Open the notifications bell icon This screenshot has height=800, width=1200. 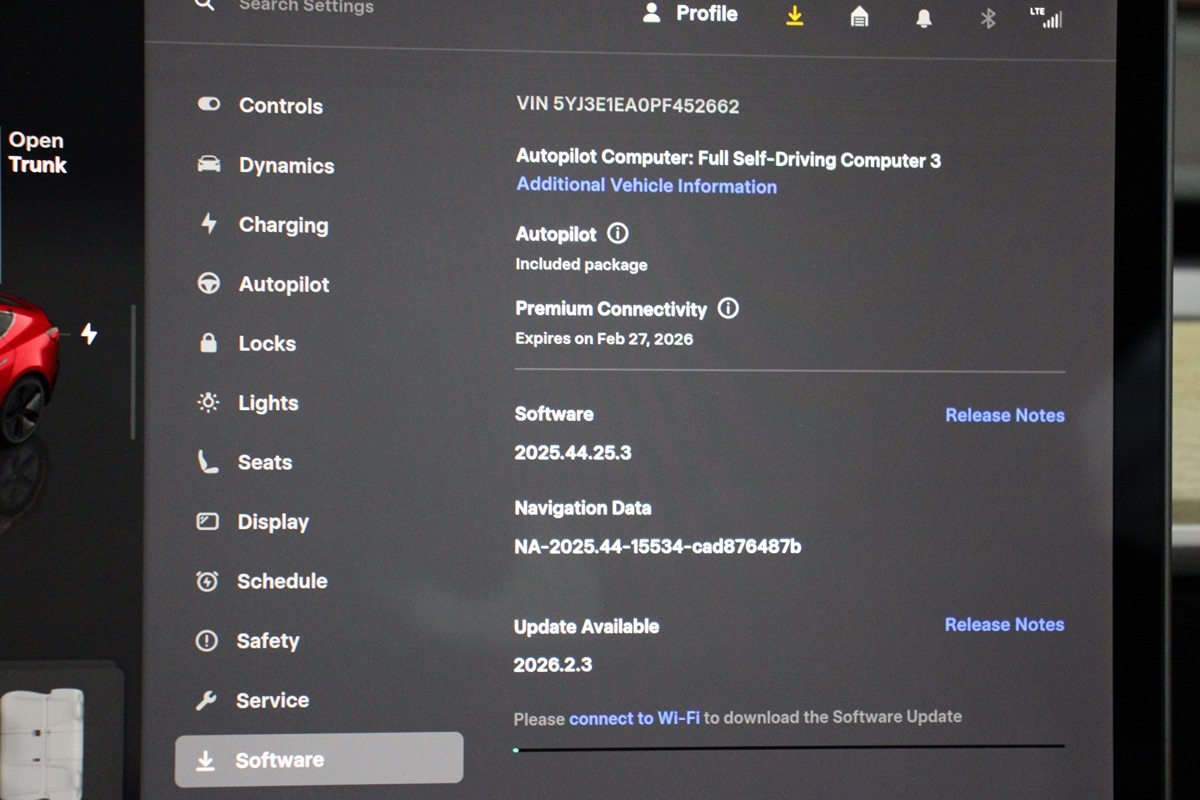[x=924, y=18]
